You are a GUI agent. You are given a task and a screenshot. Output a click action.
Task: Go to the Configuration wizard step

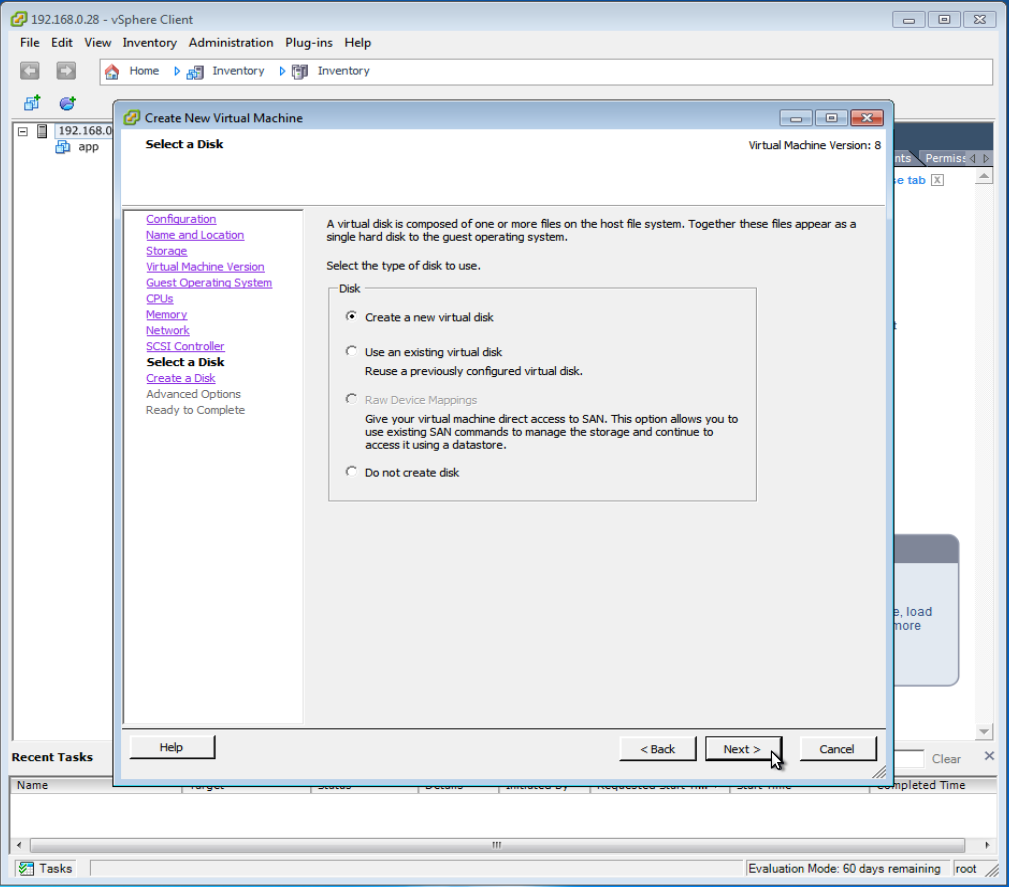point(181,219)
